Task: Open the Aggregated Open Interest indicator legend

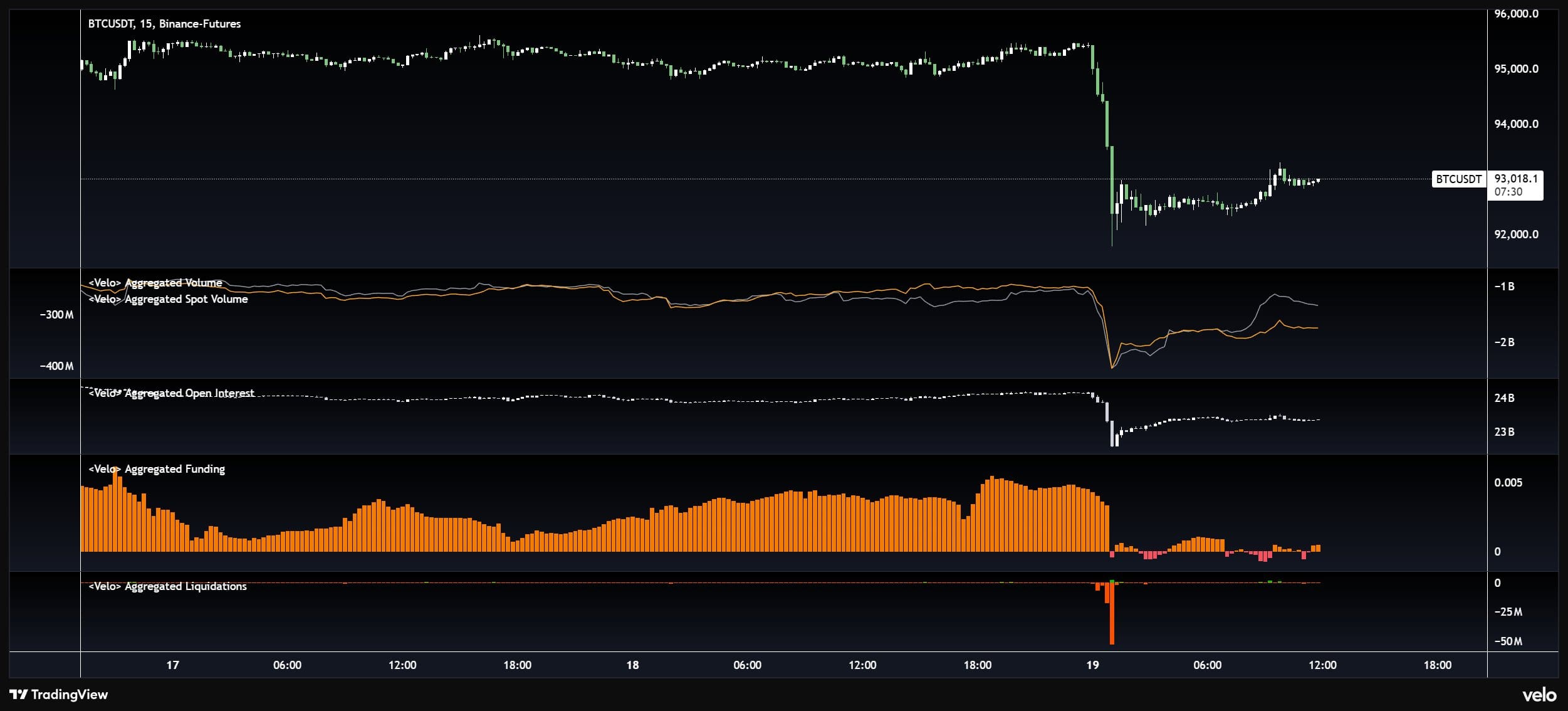Action: [x=171, y=393]
